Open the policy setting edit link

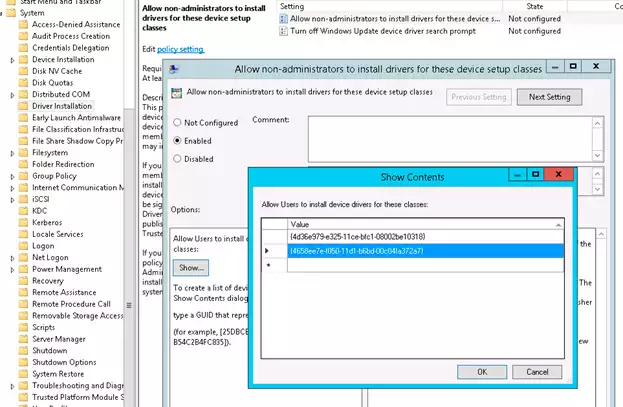181,49
